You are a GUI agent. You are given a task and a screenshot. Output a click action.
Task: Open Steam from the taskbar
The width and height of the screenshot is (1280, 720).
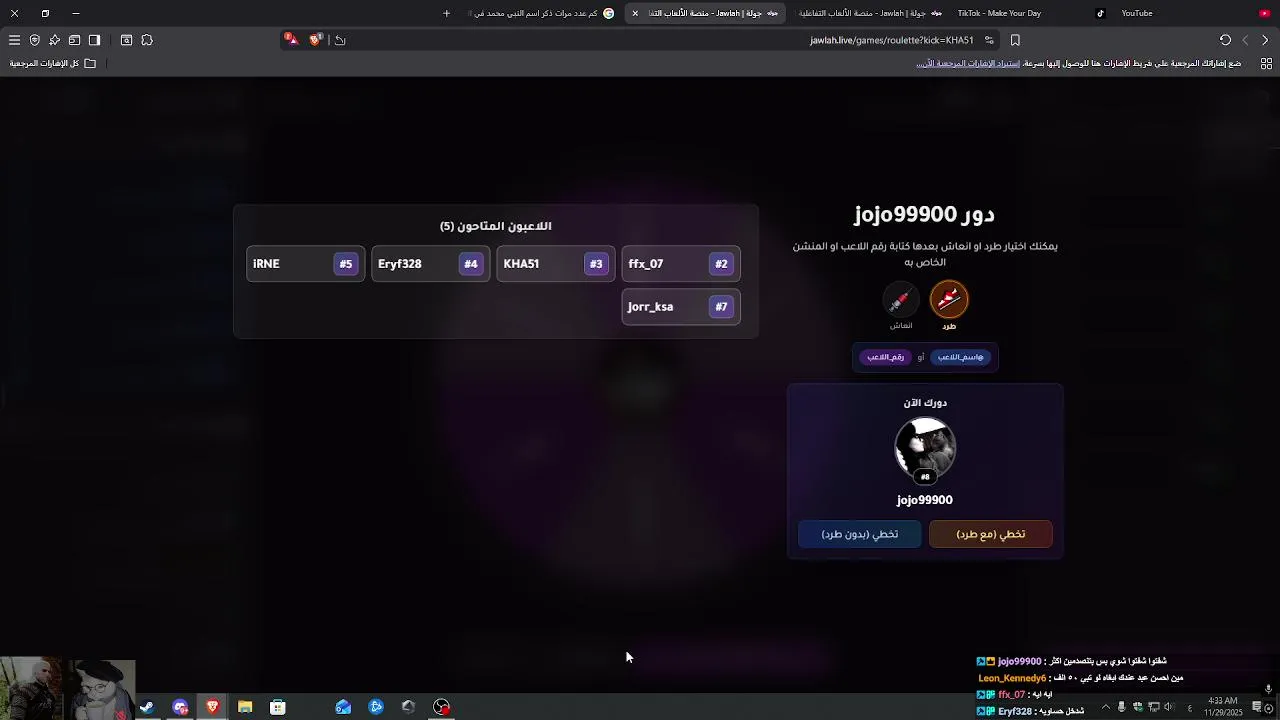click(147, 707)
